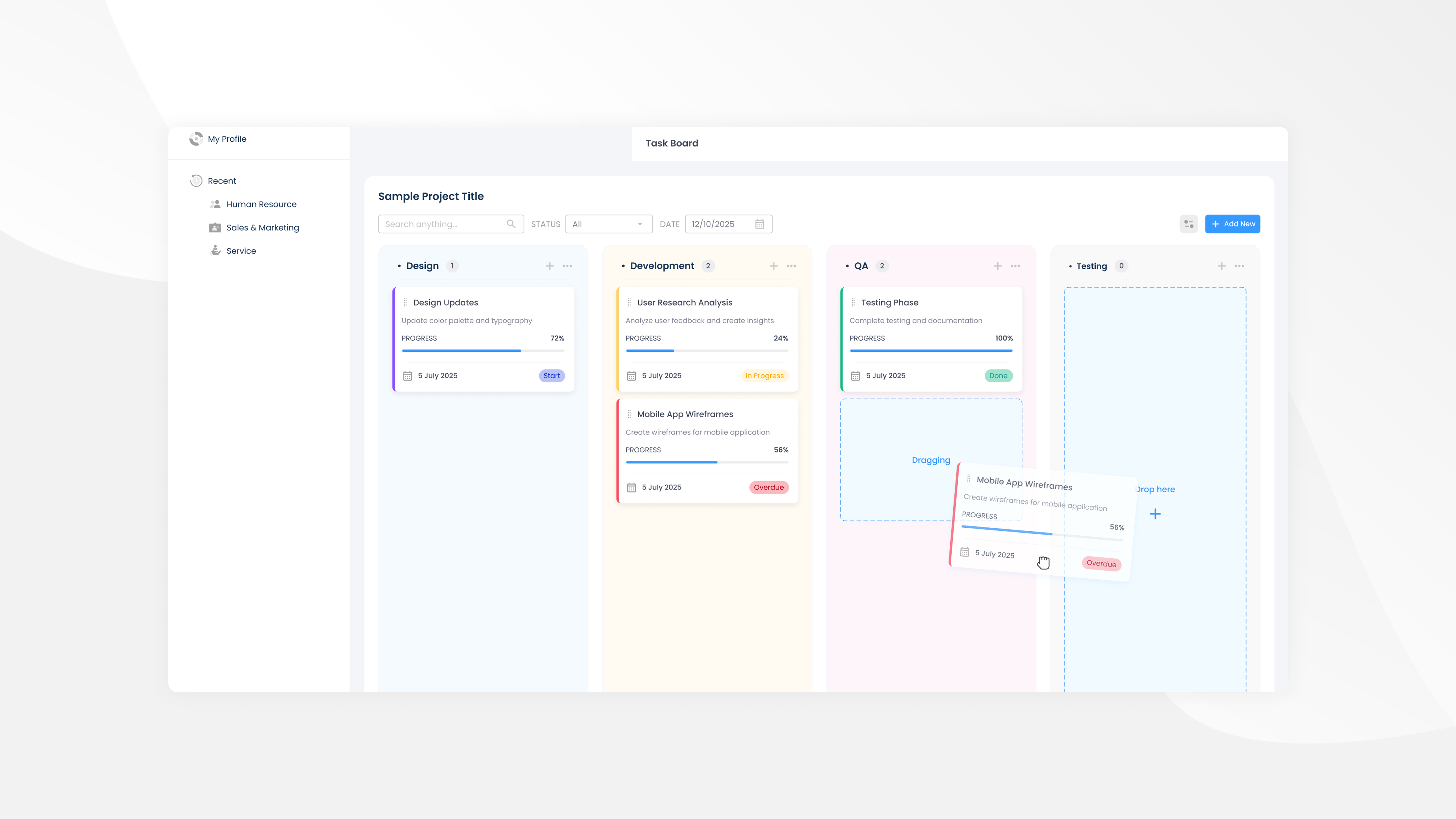Open the filter settings icon button

pos(1189,224)
